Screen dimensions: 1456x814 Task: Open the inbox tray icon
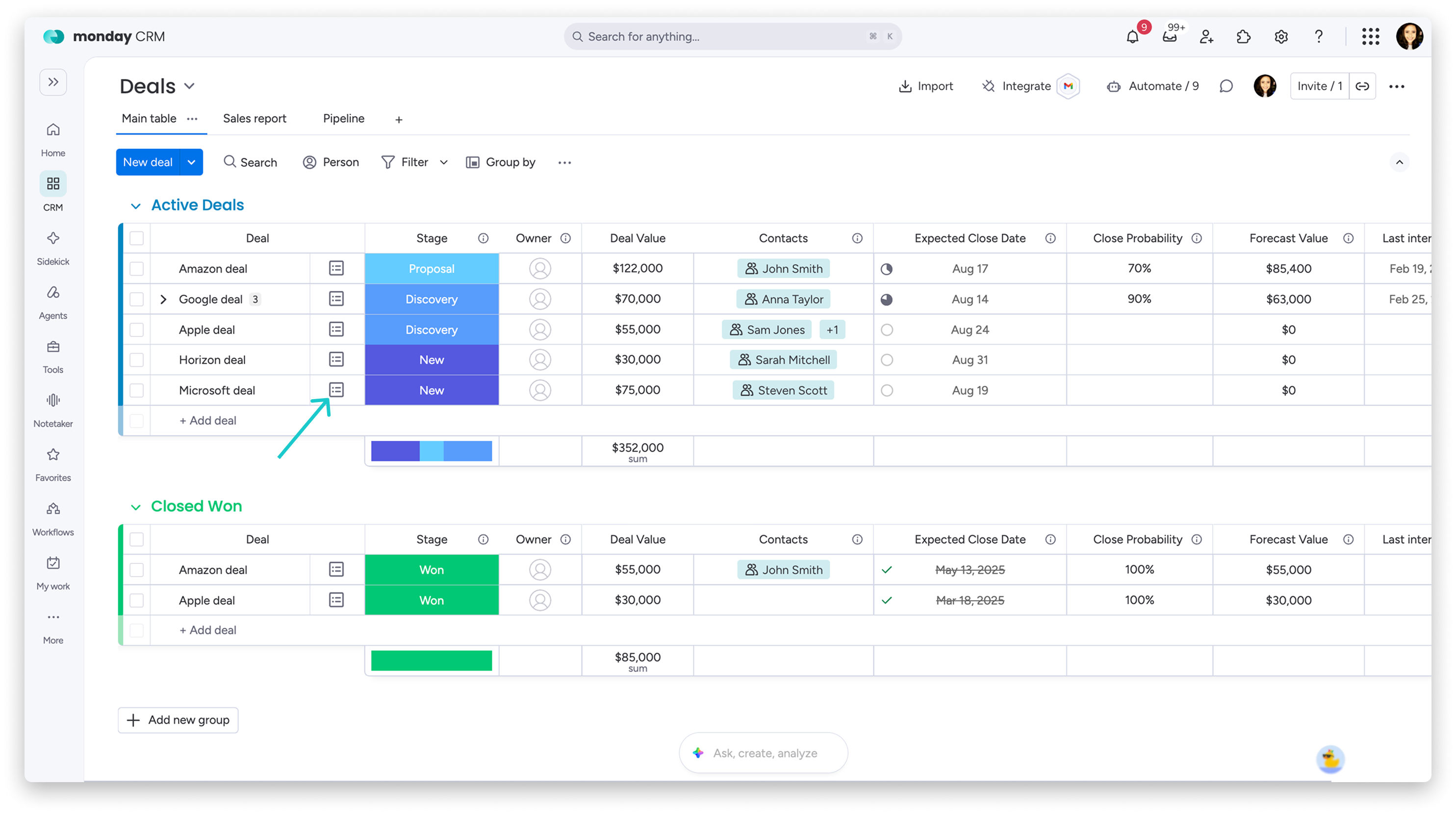click(x=1170, y=37)
